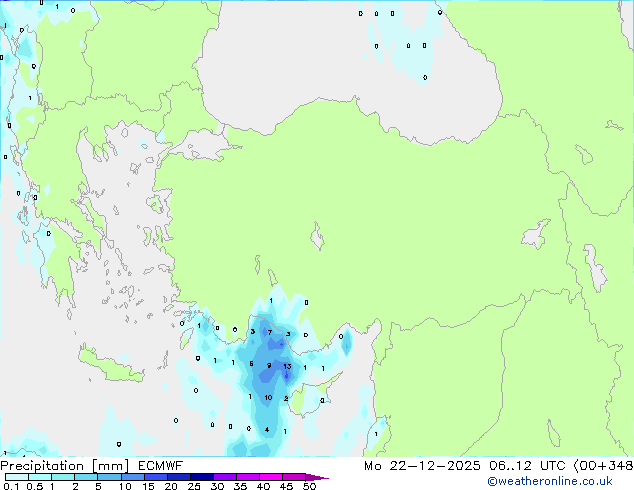Click the '25' legend scale label

(194, 486)
